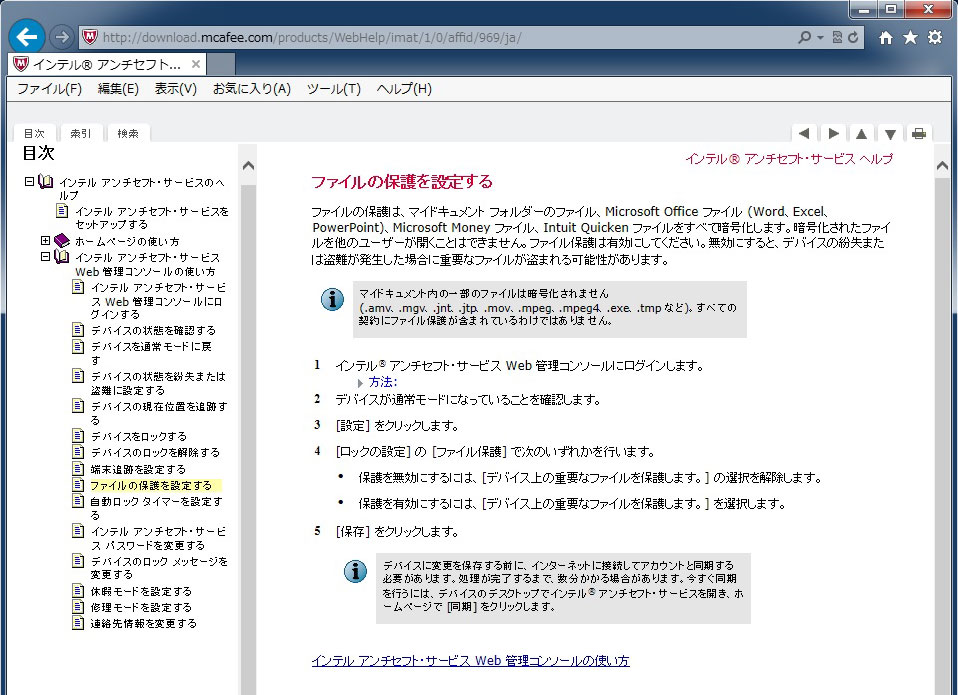The width and height of the screenshot is (958, 695).
Task: Collapse the インテル アンチセフト・サービスのヘルプ tree node
Action: coord(30,182)
